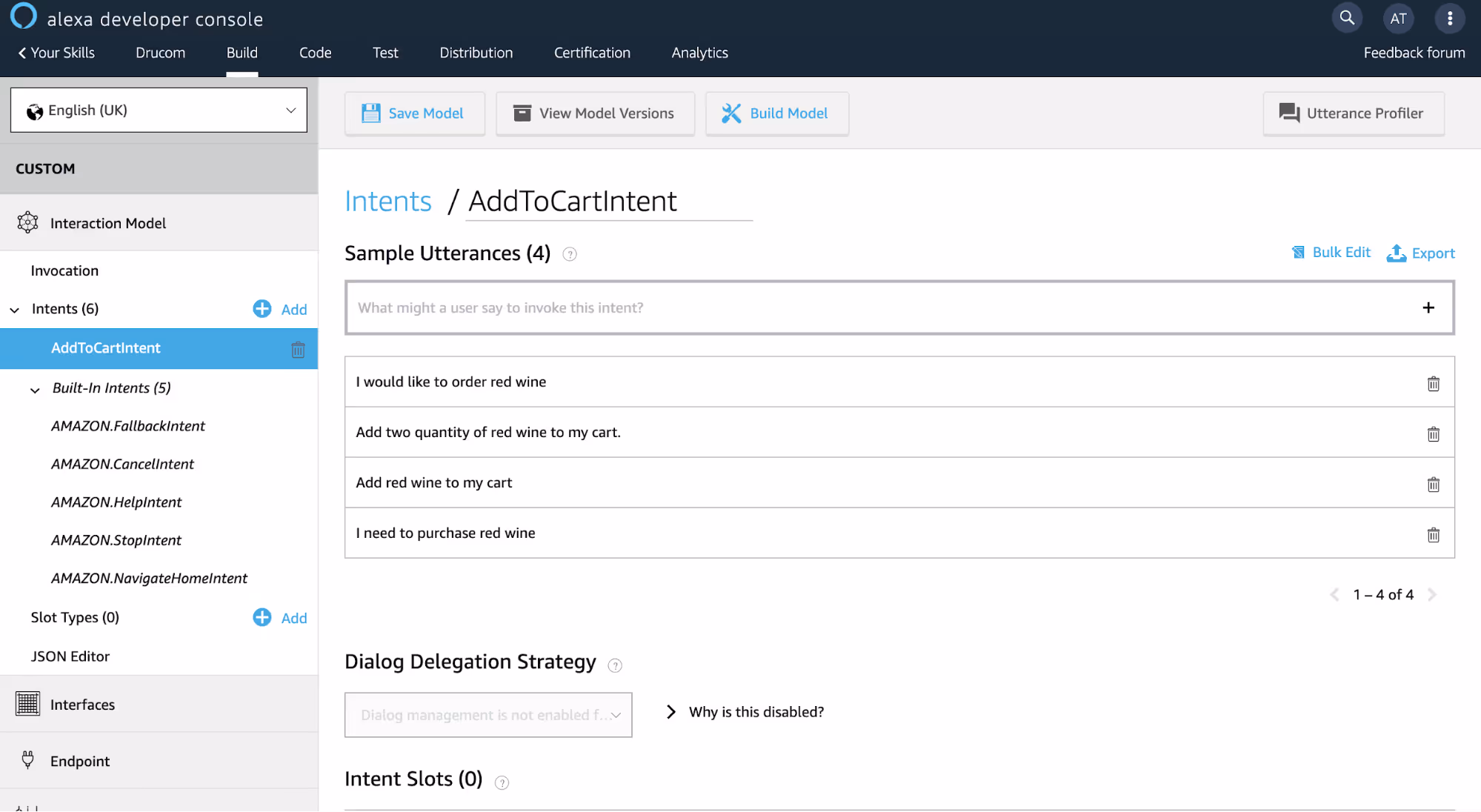The image size is (1481, 812).
Task: Expand 'Why is this disabled?' chevron
Action: [x=670, y=712]
